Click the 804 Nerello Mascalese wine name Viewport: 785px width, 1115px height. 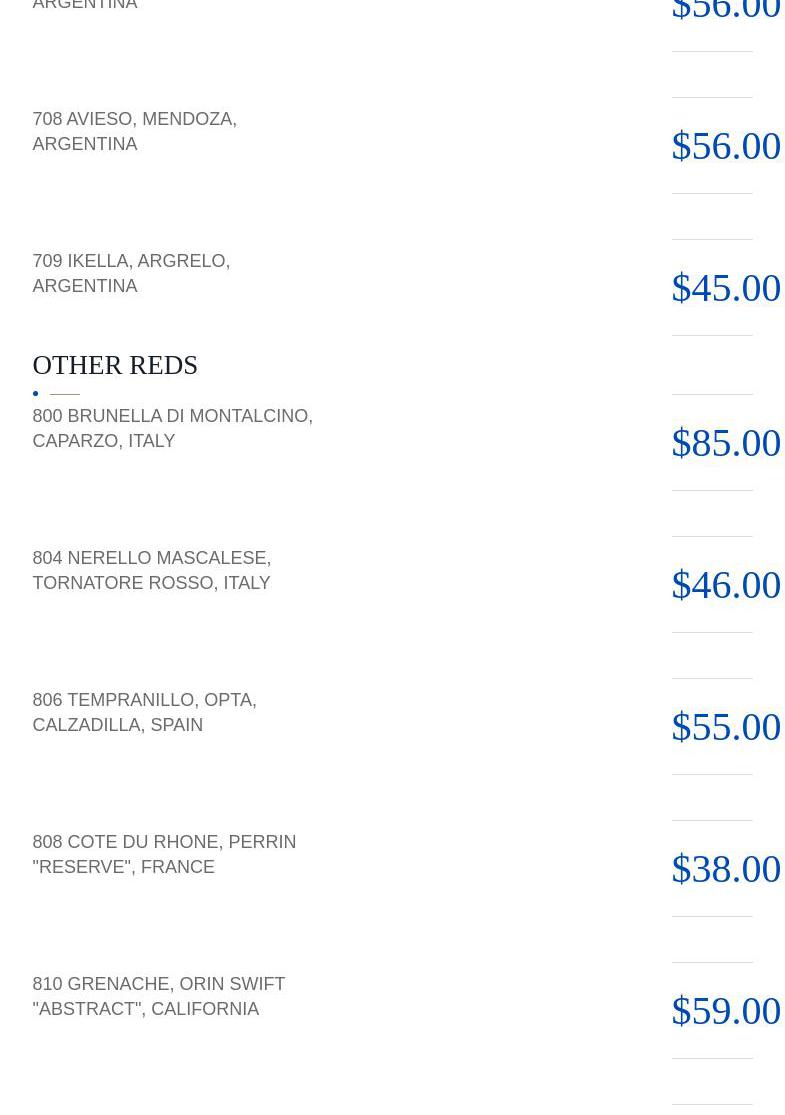(x=151, y=570)
